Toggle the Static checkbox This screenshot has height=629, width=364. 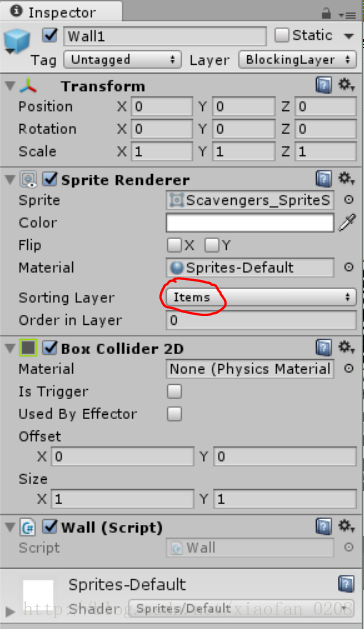click(x=281, y=35)
